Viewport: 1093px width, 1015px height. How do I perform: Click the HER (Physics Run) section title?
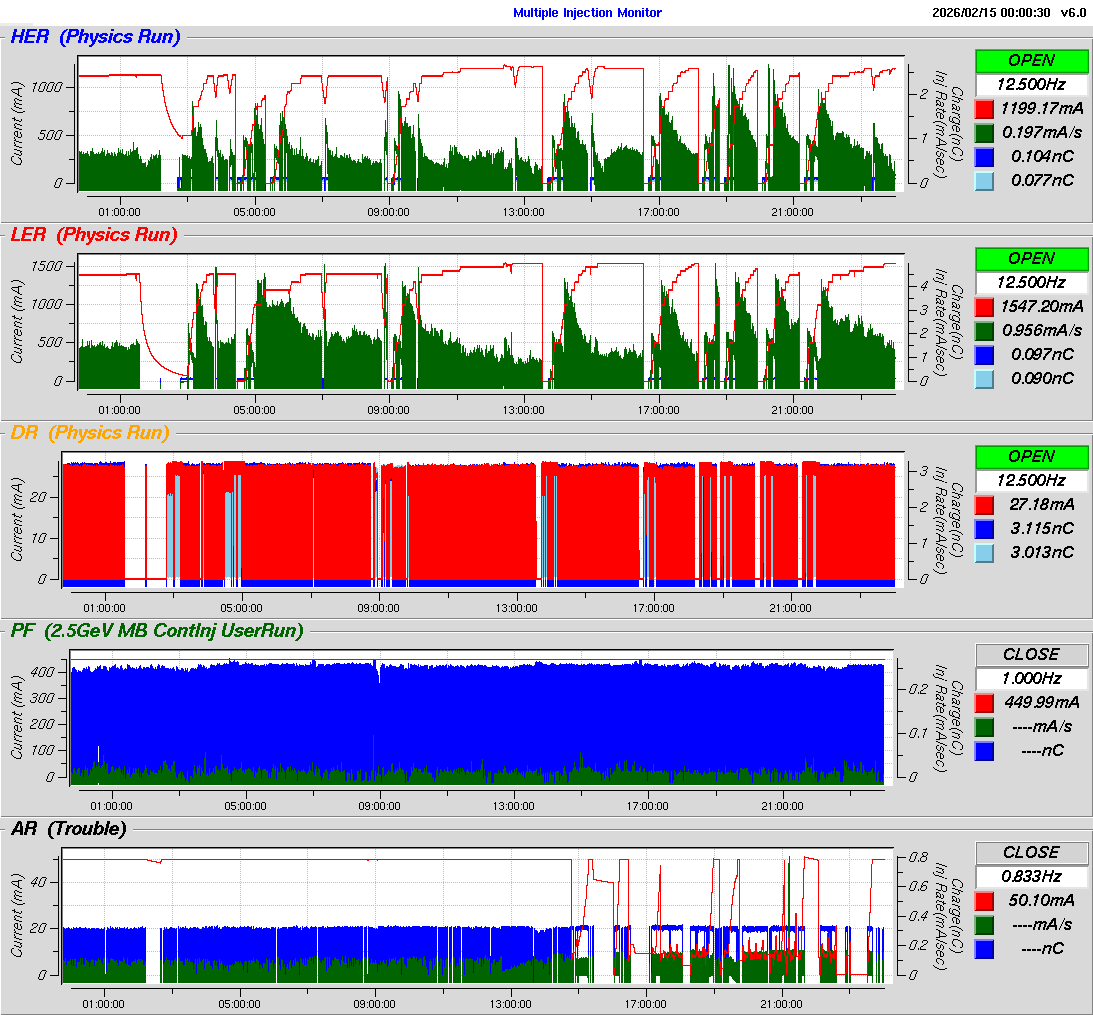click(95, 37)
